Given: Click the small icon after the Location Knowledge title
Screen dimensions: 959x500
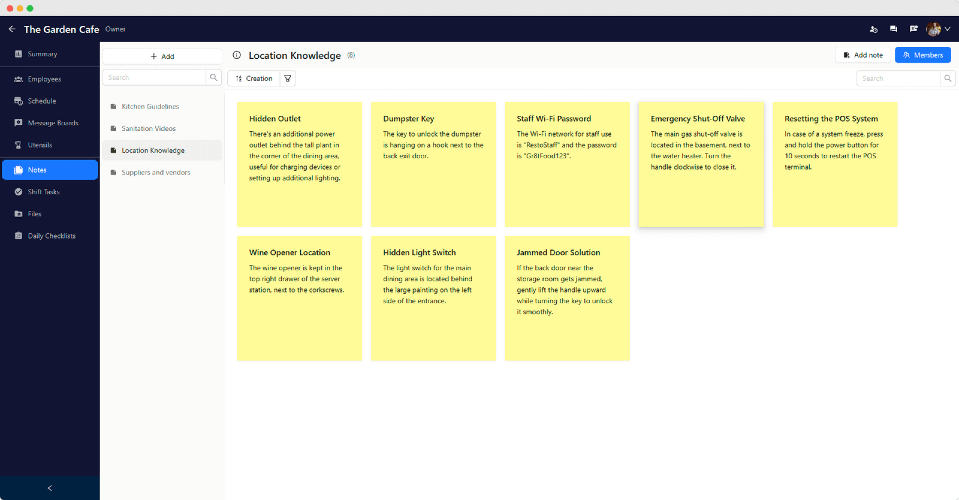Looking at the screenshot, I should tap(351, 55).
